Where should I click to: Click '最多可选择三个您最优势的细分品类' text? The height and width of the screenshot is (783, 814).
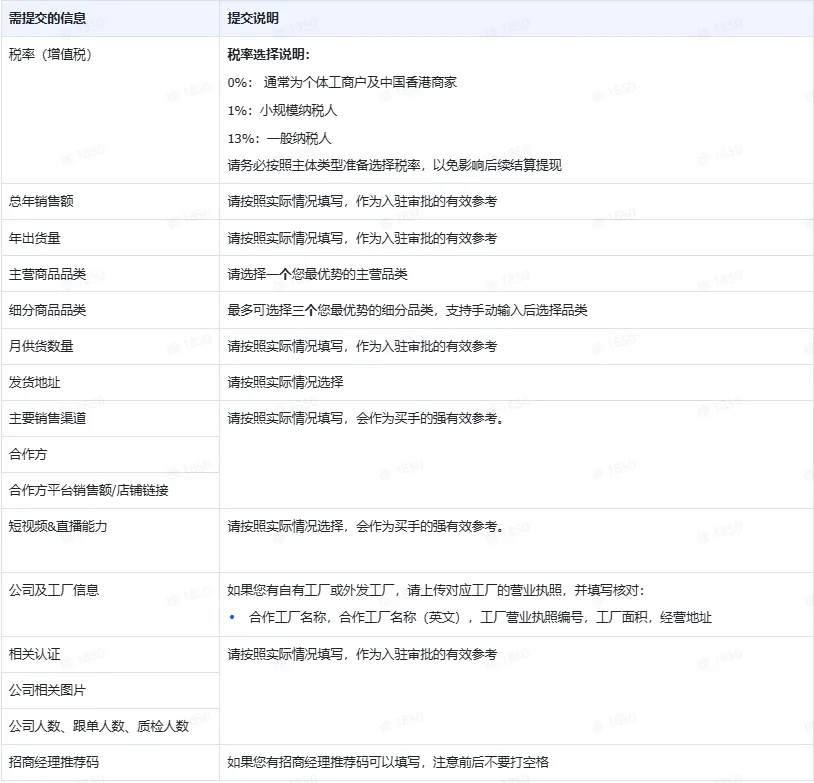click(x=330, y=310)
